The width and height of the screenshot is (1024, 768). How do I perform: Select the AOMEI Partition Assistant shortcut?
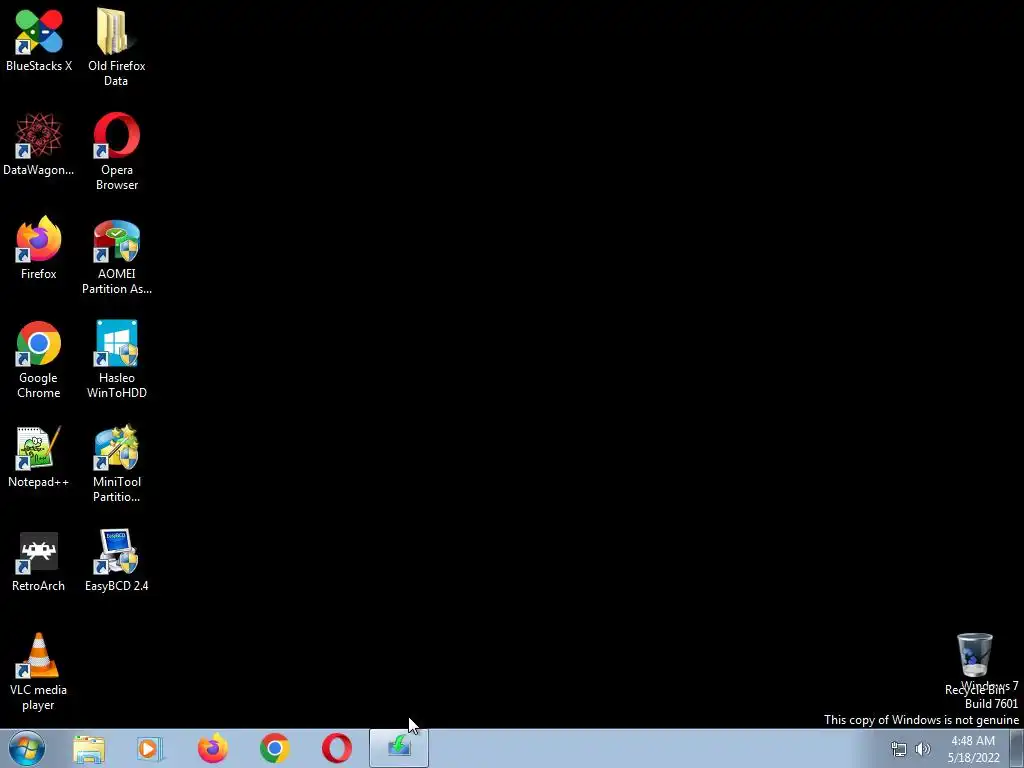(116, 256)
